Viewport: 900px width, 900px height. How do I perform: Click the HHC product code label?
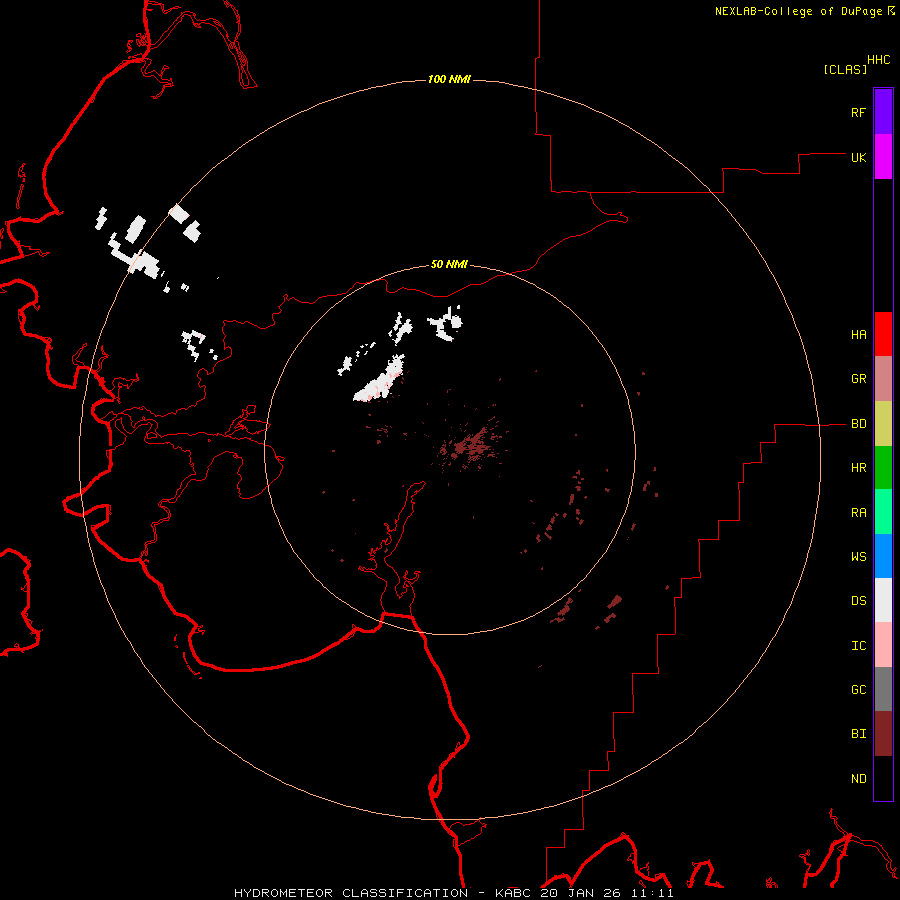coord(878,60)
